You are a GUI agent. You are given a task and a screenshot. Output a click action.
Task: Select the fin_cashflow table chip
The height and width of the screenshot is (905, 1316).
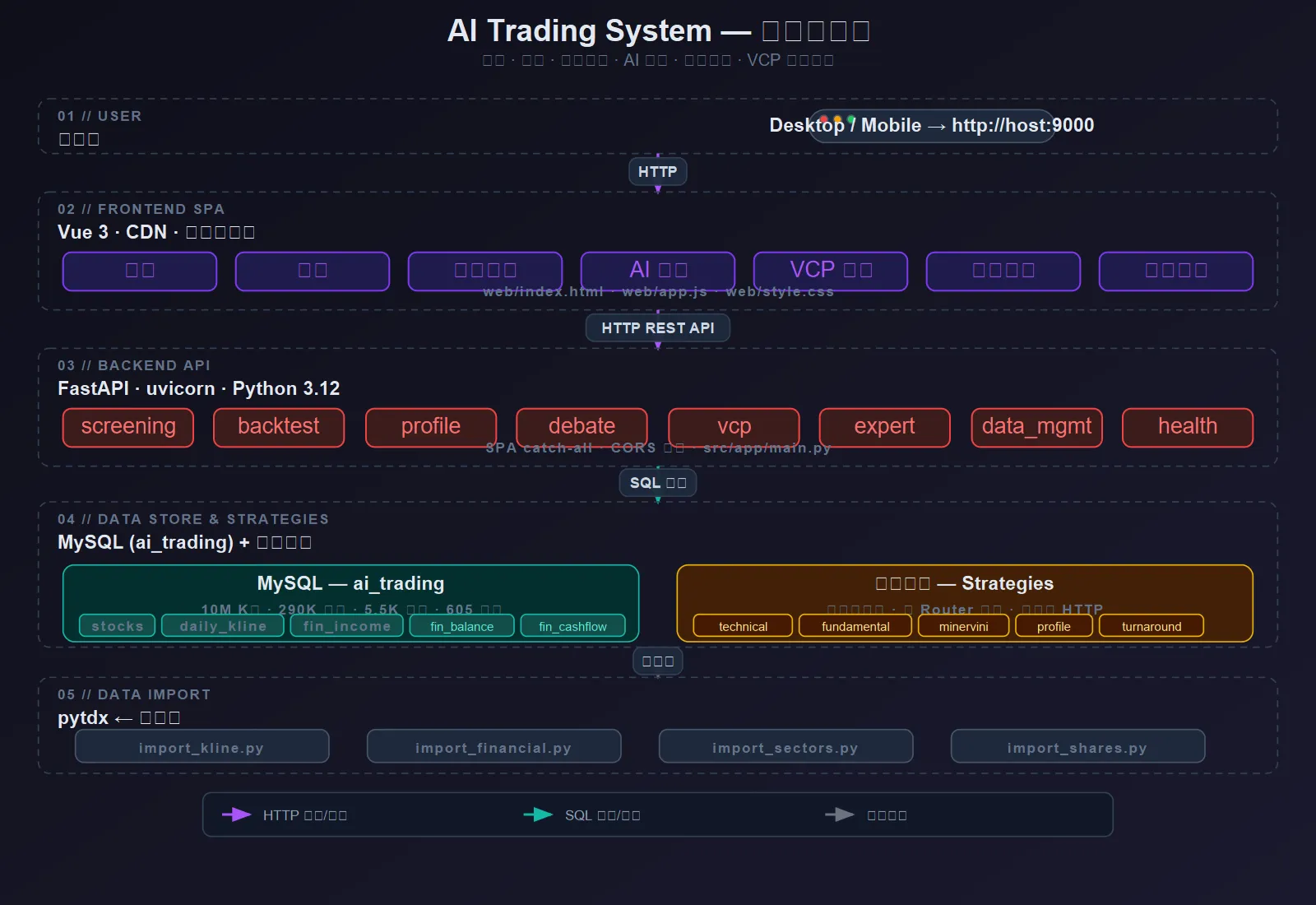click(572, 626)
